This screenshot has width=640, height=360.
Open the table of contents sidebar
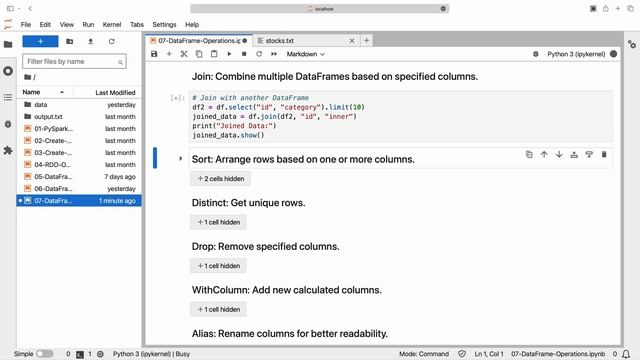8,97
